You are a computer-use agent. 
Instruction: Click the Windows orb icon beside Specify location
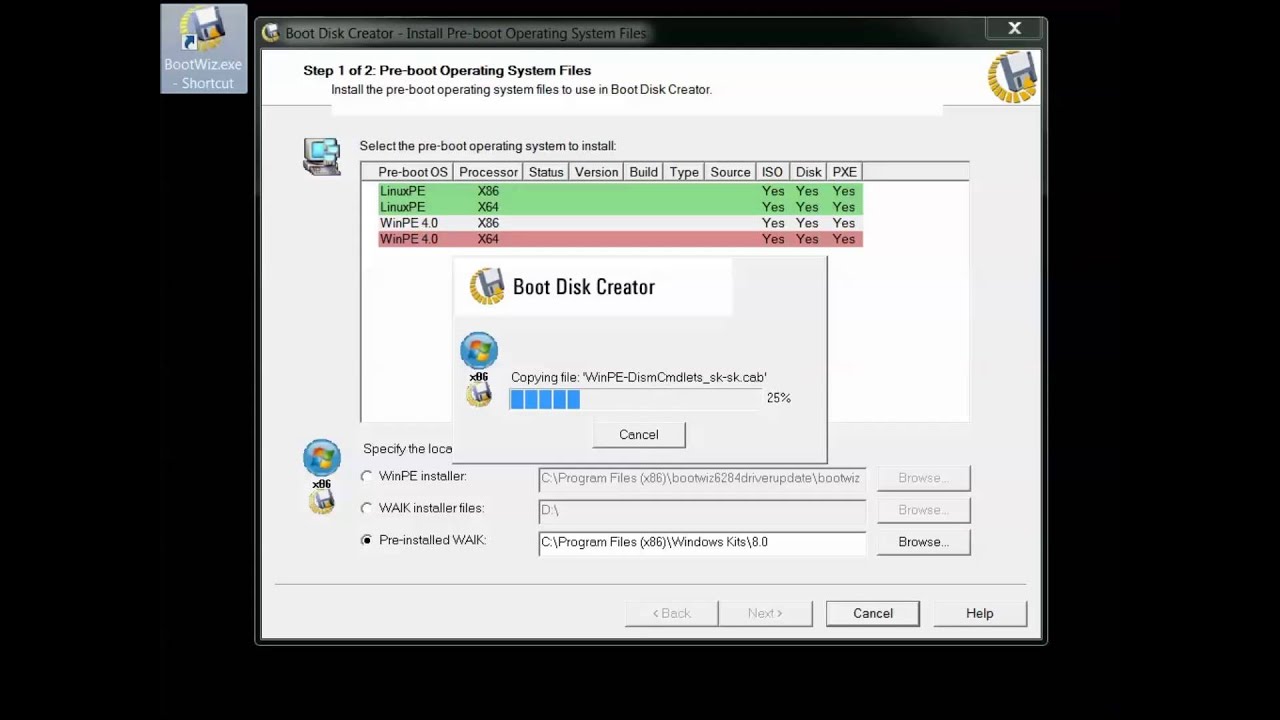point(322,458)
